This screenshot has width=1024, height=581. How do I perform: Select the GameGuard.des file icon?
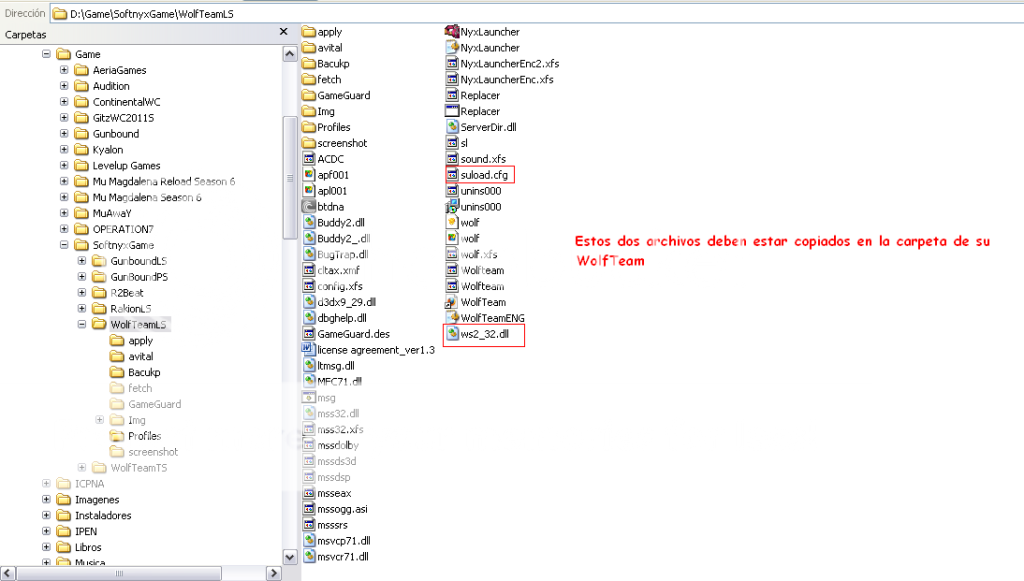click(309, 334)
